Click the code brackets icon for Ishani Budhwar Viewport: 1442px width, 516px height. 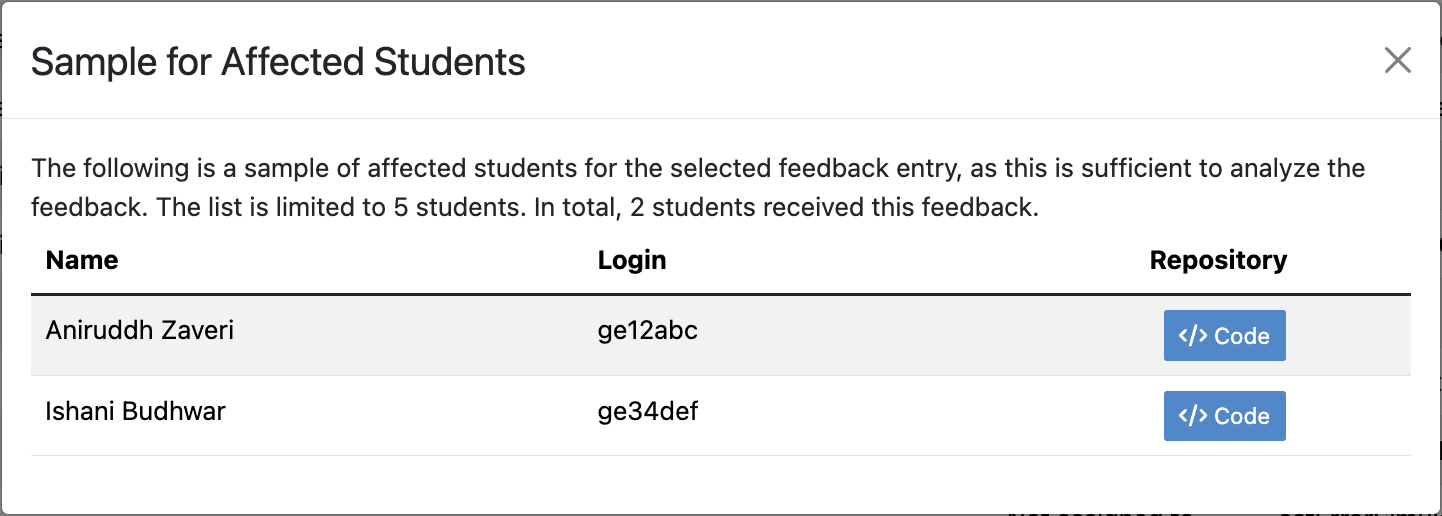tap(1193, 416)
